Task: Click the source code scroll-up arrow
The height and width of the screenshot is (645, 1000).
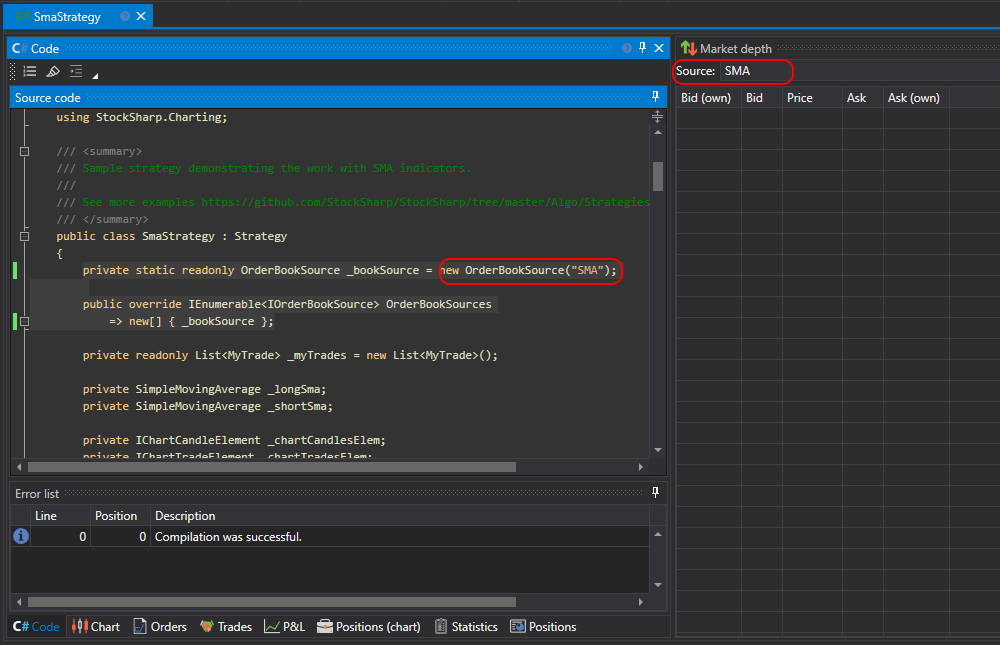Action: [658, 132]
